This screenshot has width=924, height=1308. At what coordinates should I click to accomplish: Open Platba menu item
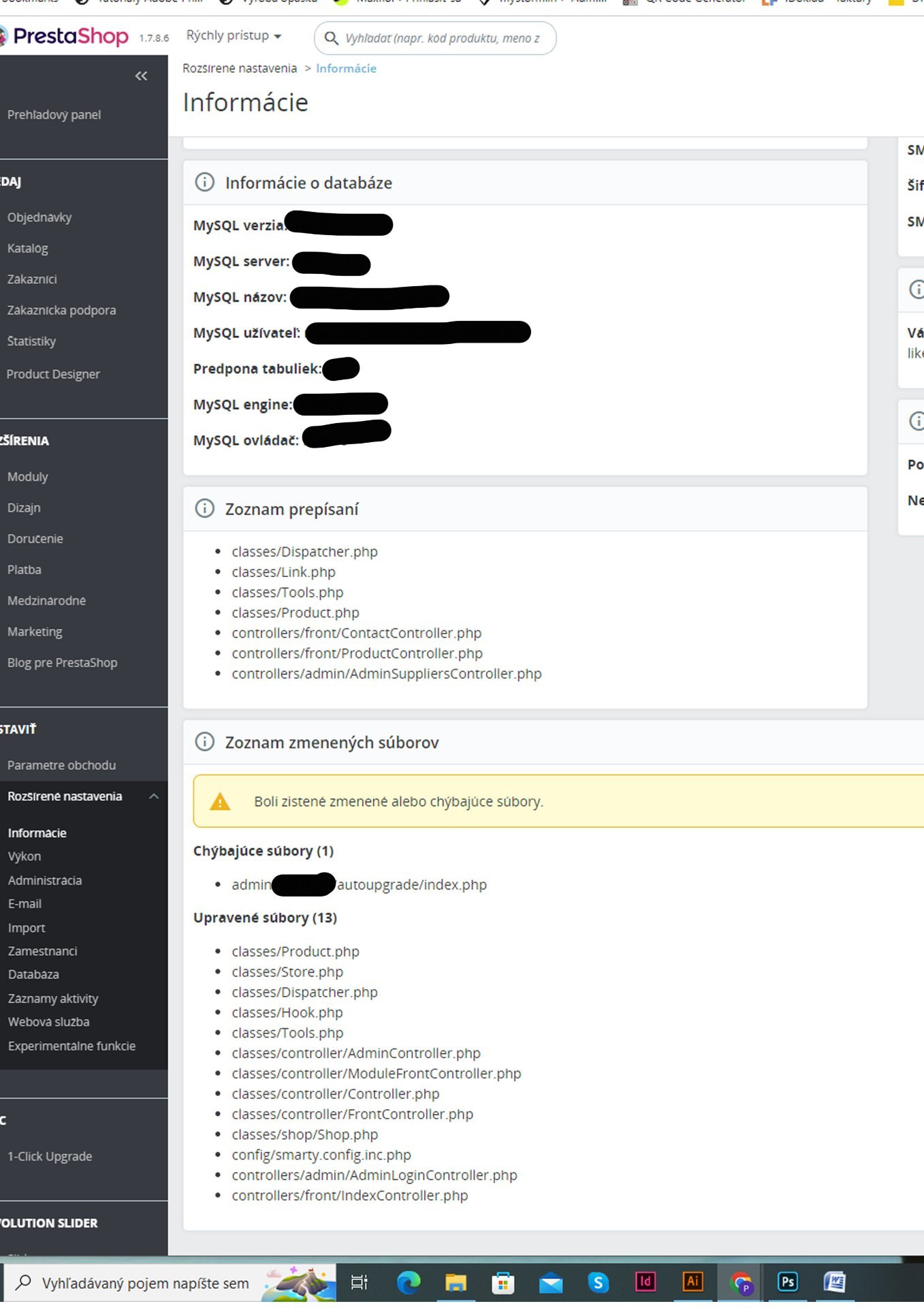(25, 570)
